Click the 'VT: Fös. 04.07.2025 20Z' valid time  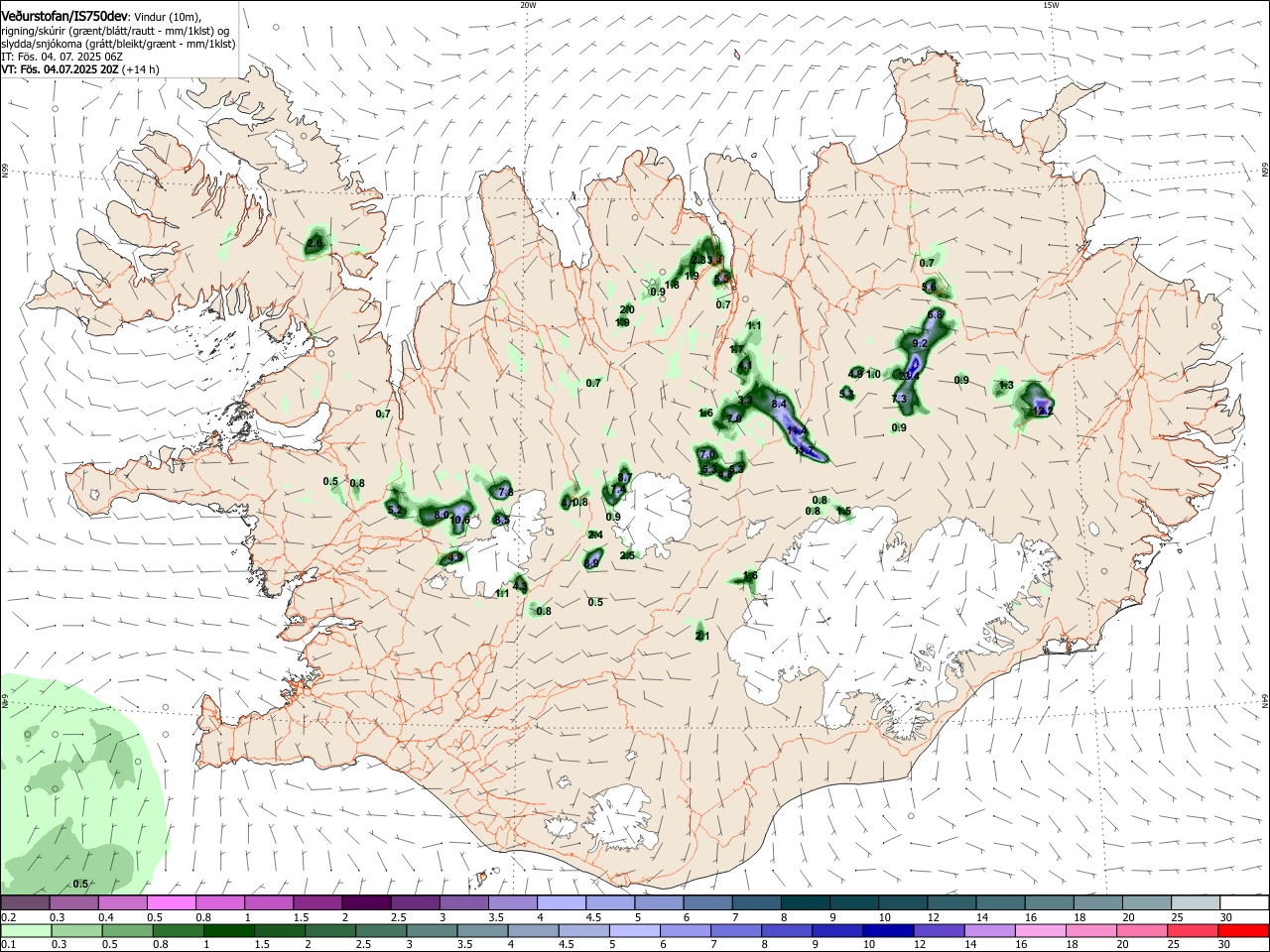click(61, 69)
